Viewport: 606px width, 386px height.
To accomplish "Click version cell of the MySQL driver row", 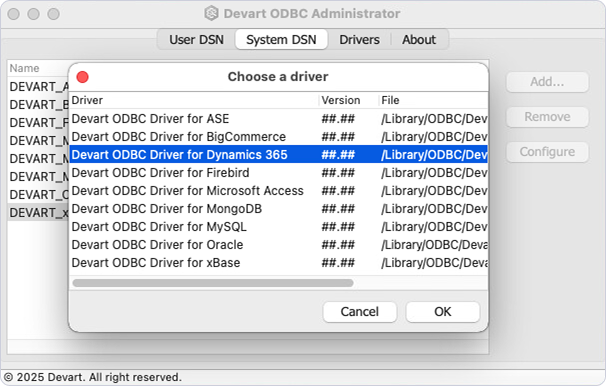I will (338, 227).
